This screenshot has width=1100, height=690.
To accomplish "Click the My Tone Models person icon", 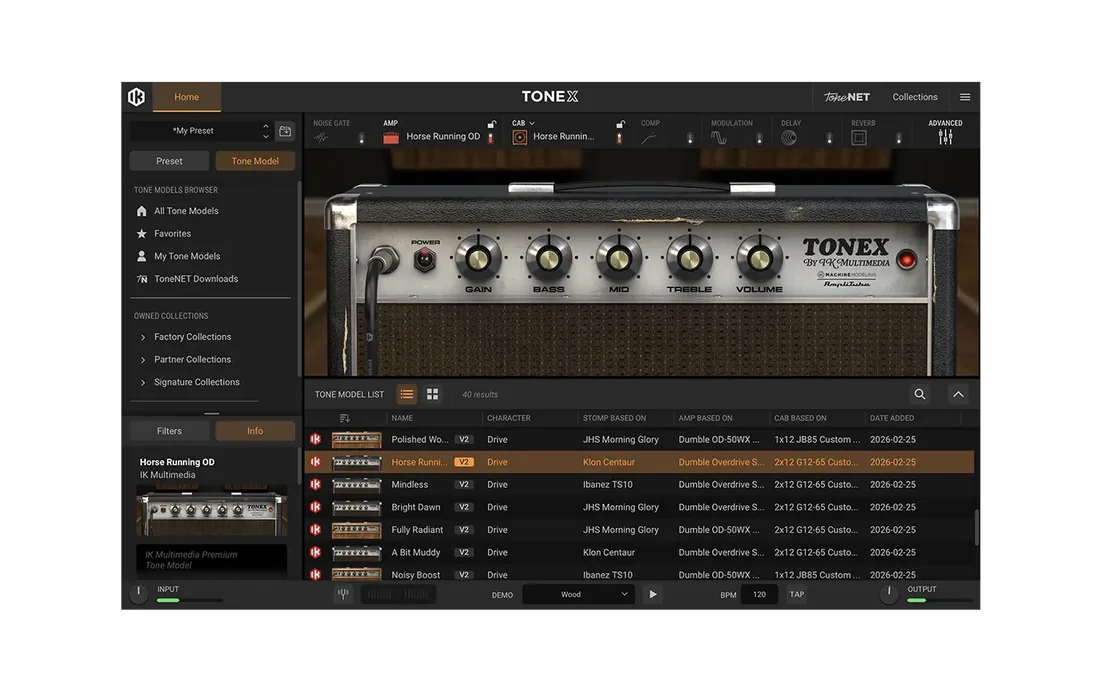I will click(x=142, y=256).
